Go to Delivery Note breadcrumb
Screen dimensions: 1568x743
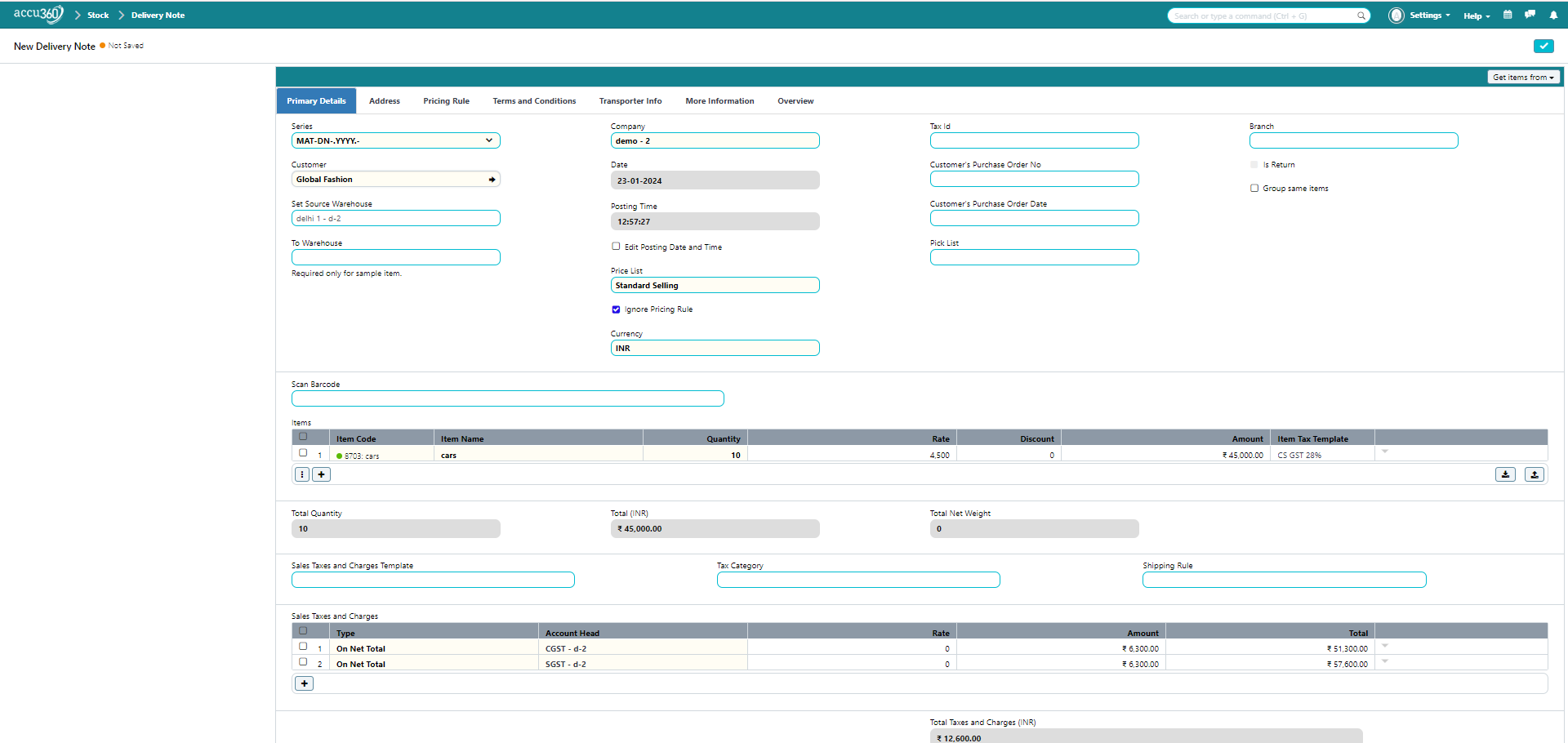coord(158,16)
